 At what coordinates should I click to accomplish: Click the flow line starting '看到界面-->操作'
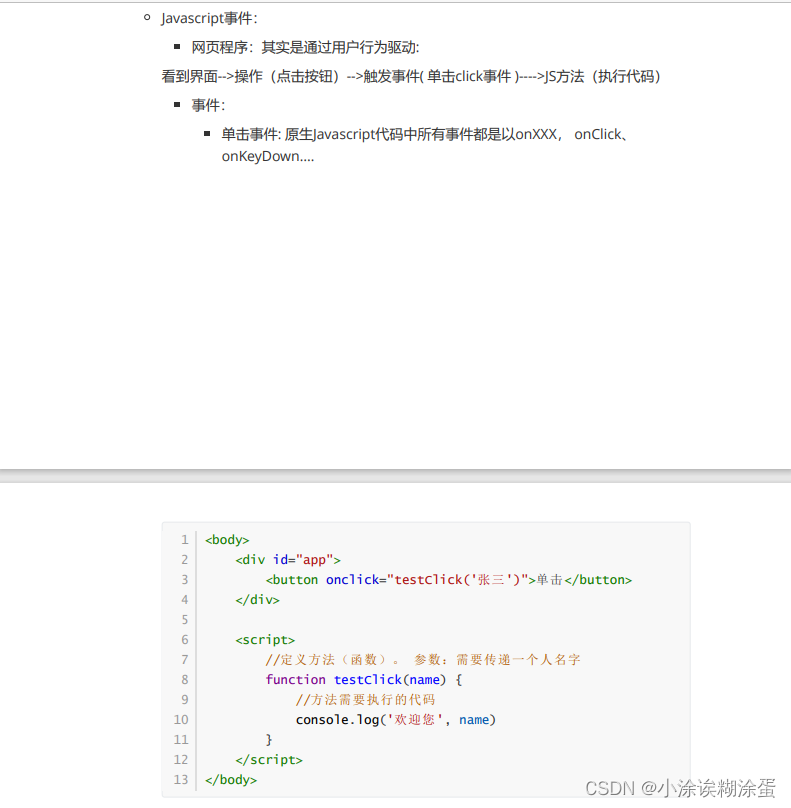(x=411, y=76)
